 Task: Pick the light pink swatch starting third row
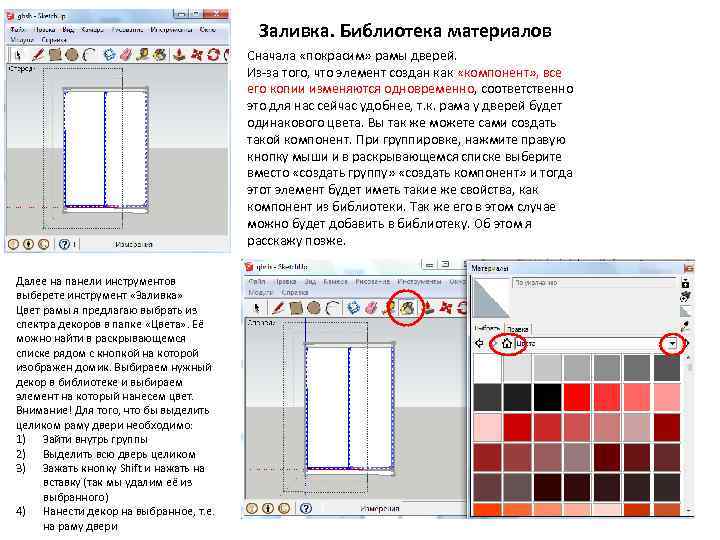point(487,427)
